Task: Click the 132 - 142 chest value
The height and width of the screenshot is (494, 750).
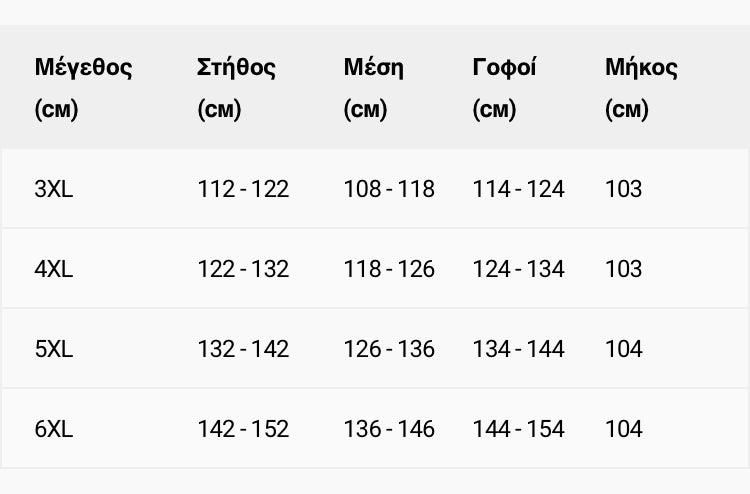Action: point(243,349)
